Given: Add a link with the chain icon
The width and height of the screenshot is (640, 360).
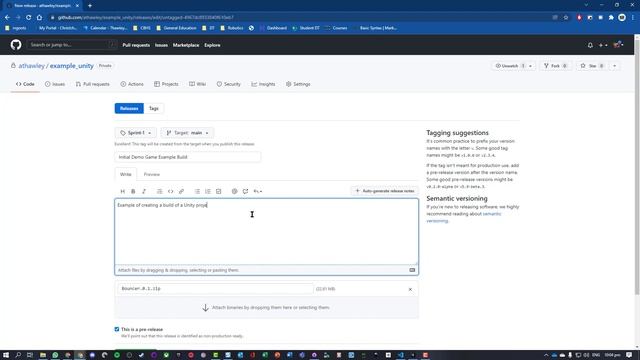Looking at the screenshot, I should click(181, 191).
